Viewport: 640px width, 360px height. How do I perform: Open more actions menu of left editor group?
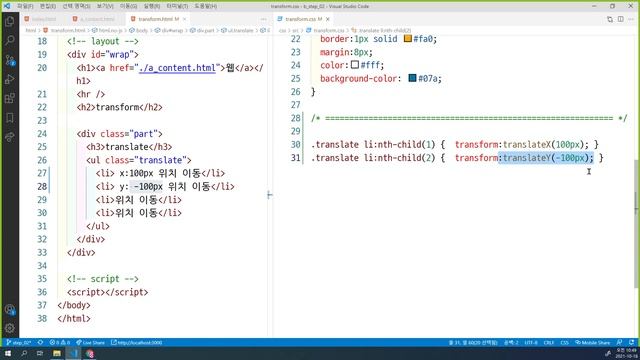263,19
